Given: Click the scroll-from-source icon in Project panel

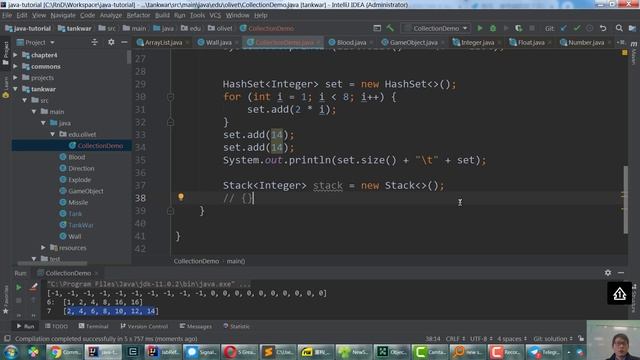Looking at the screenshot, I should (94, 42).
